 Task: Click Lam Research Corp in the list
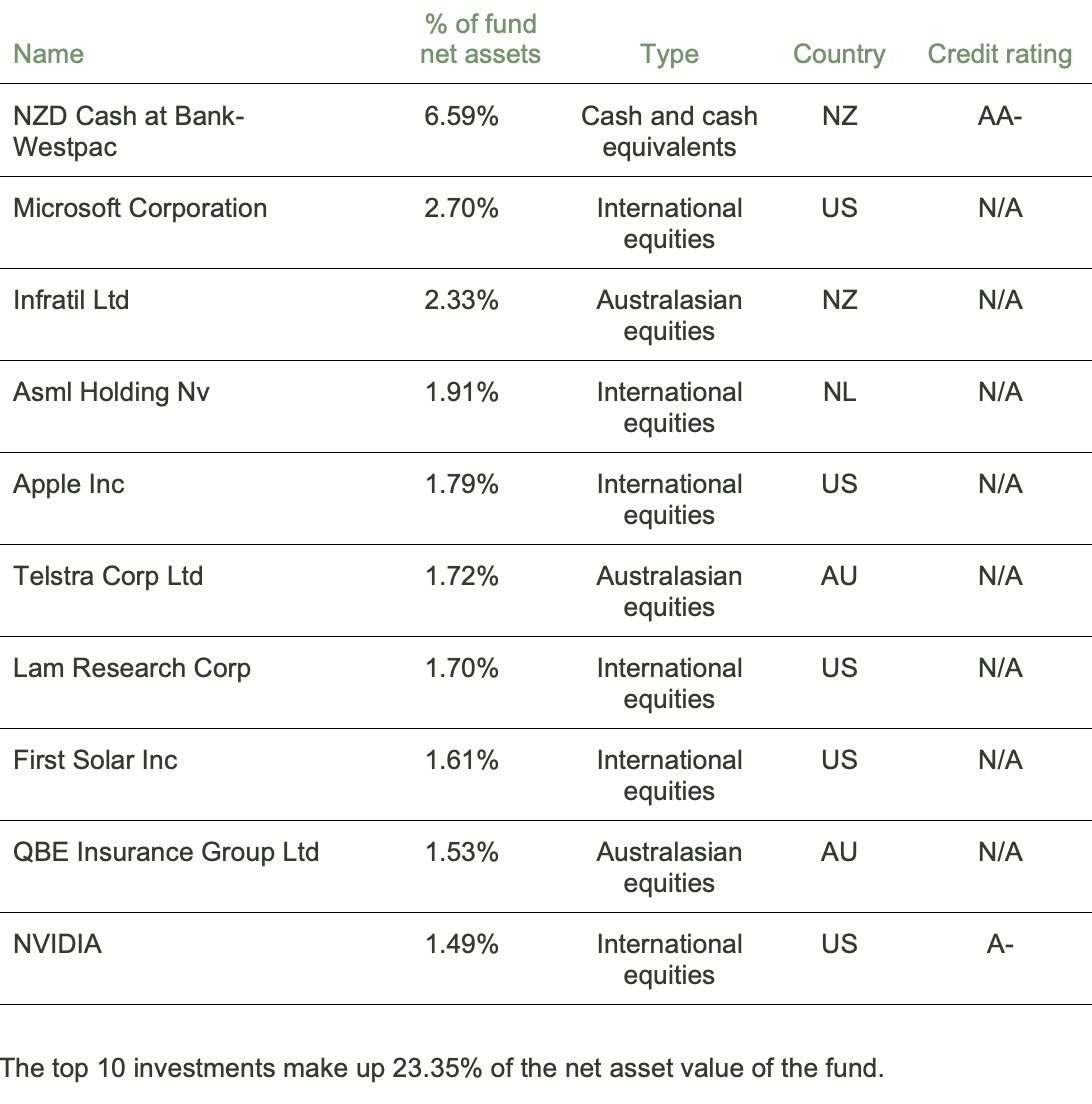pyautogui.click(x=132, y=668)
